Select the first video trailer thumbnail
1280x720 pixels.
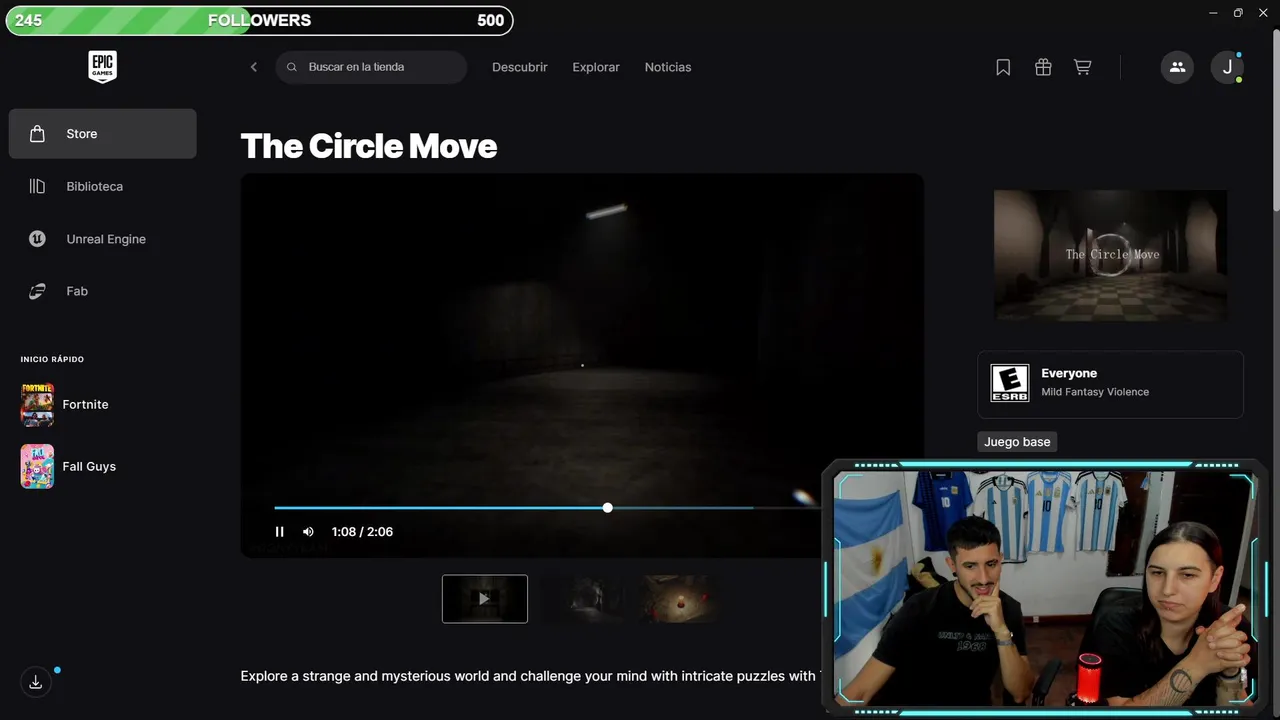tap(485, 599)
